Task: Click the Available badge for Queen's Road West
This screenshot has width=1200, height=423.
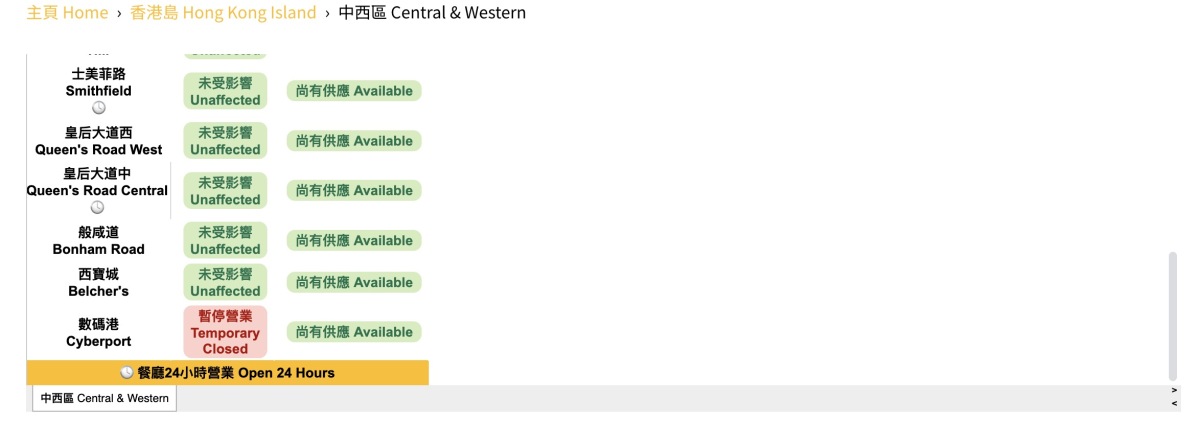Action: (x=354, y=141)
